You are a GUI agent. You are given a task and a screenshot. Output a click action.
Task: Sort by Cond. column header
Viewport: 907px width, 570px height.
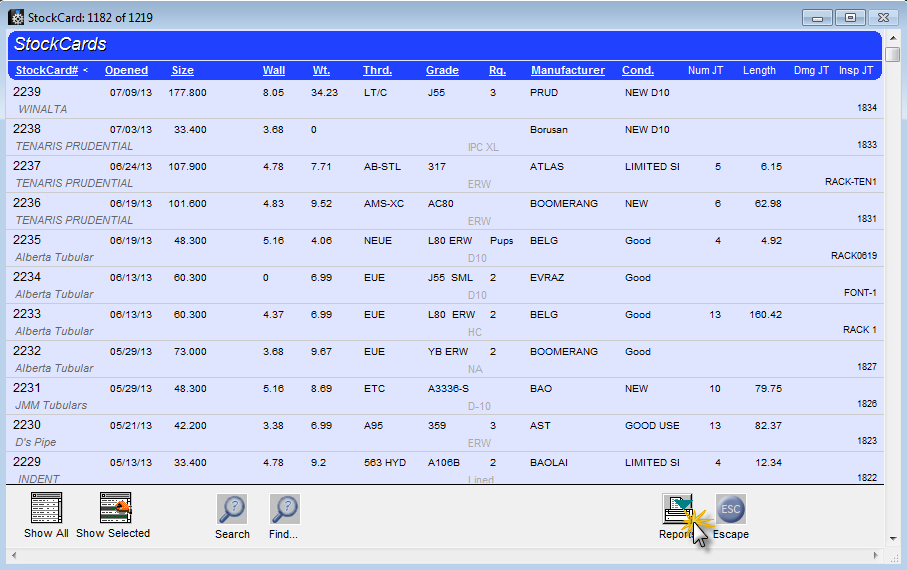637,71
